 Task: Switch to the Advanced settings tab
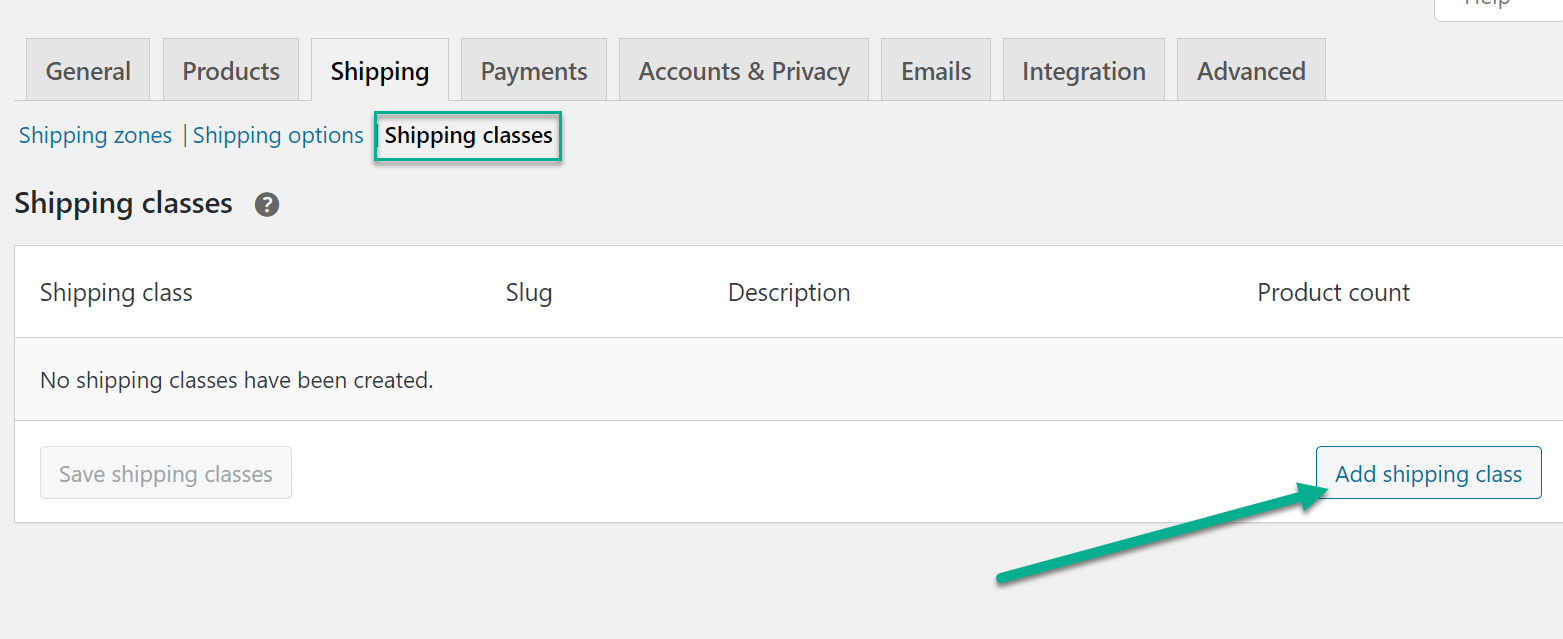click(1250, 69)
